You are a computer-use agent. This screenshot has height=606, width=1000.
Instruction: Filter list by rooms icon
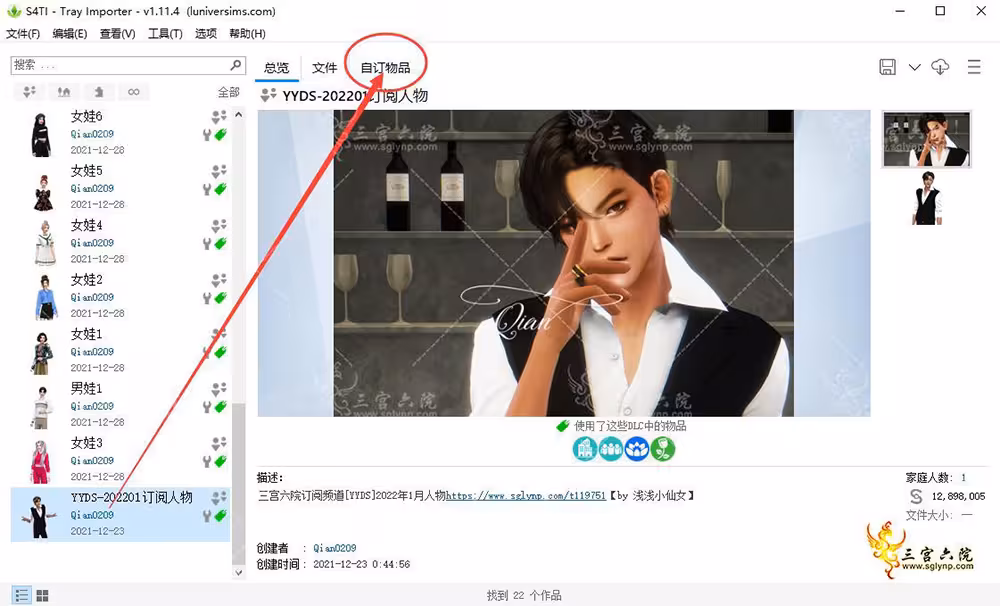click(99, 92)
